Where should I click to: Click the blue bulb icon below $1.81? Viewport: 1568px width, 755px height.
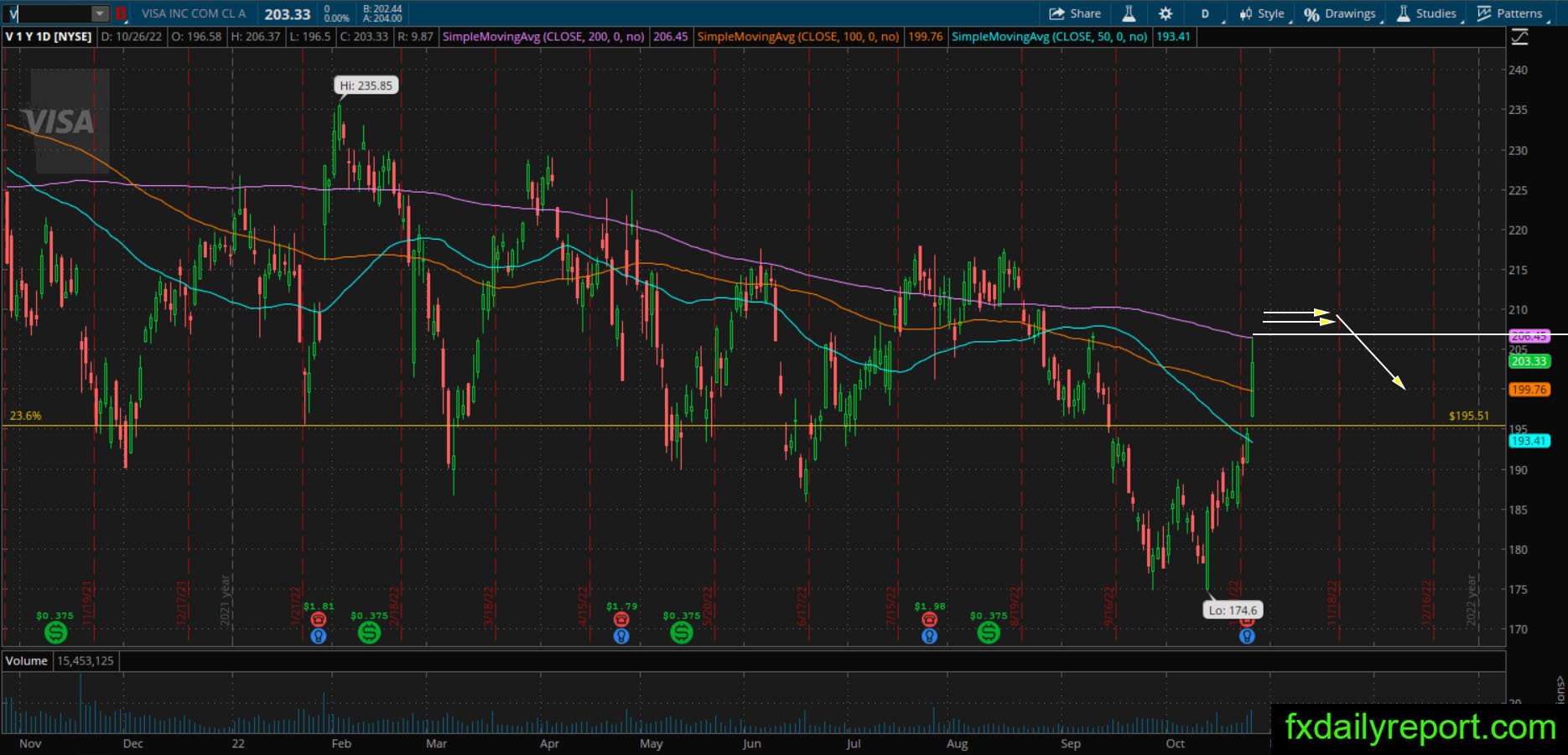click(318, 636)
